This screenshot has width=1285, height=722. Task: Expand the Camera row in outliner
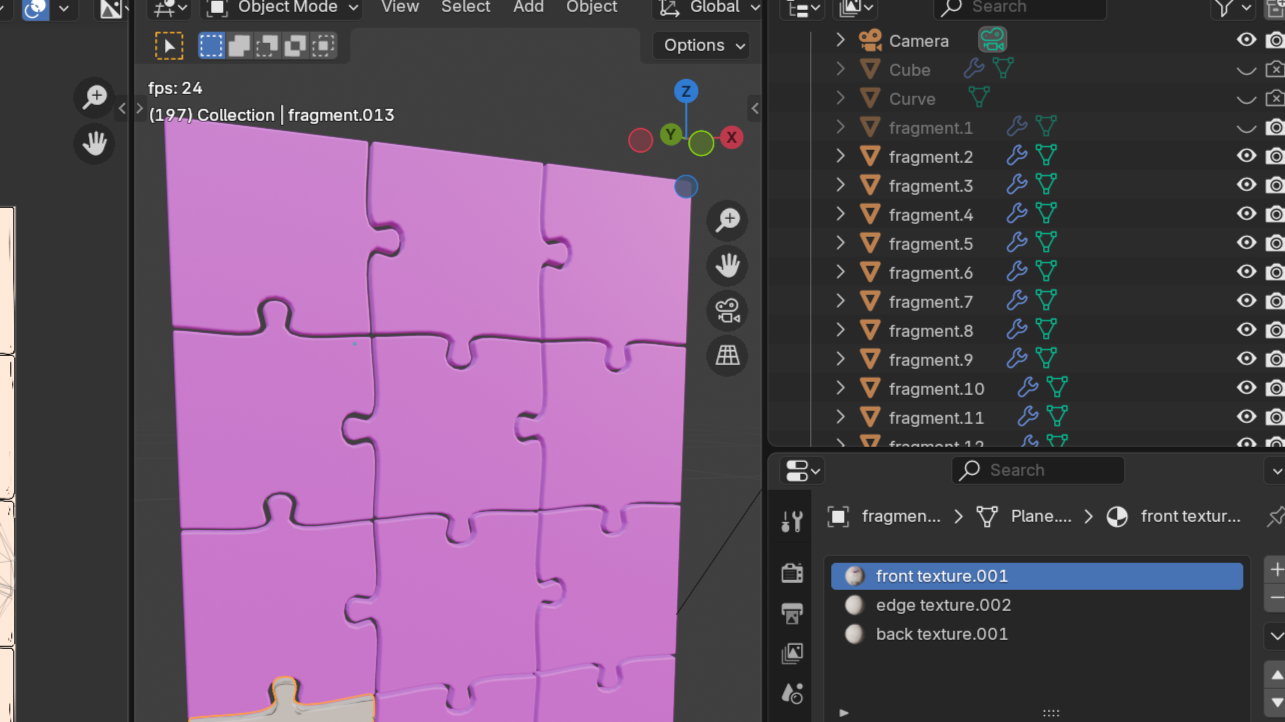click(840, 40)
